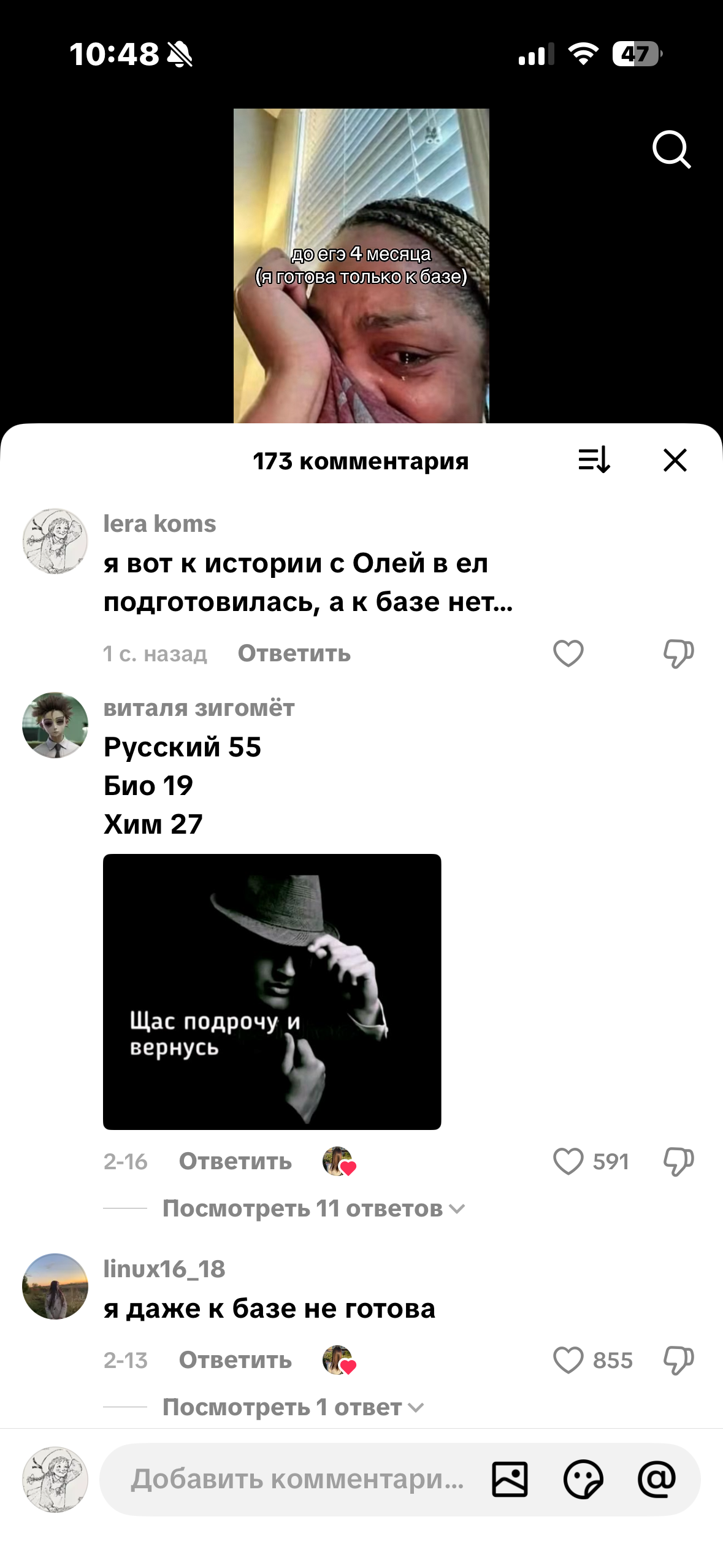Open linux16_18's profile avatar

pyautogui.click(x=55, y=1286)
